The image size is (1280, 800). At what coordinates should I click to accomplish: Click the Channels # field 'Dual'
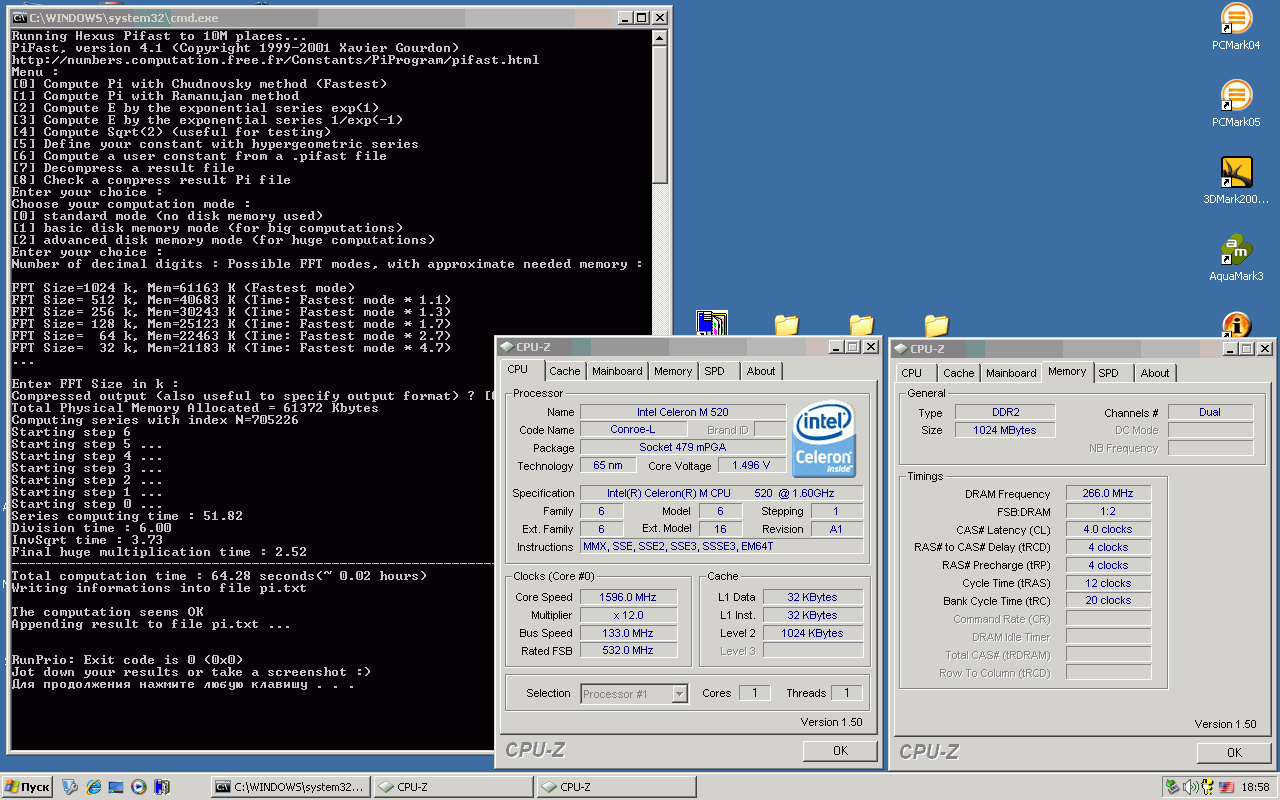coord(1210,413)
